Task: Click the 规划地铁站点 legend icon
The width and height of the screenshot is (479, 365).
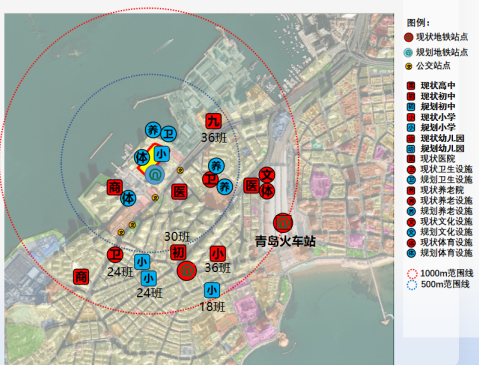Action: tap(408, 53)
